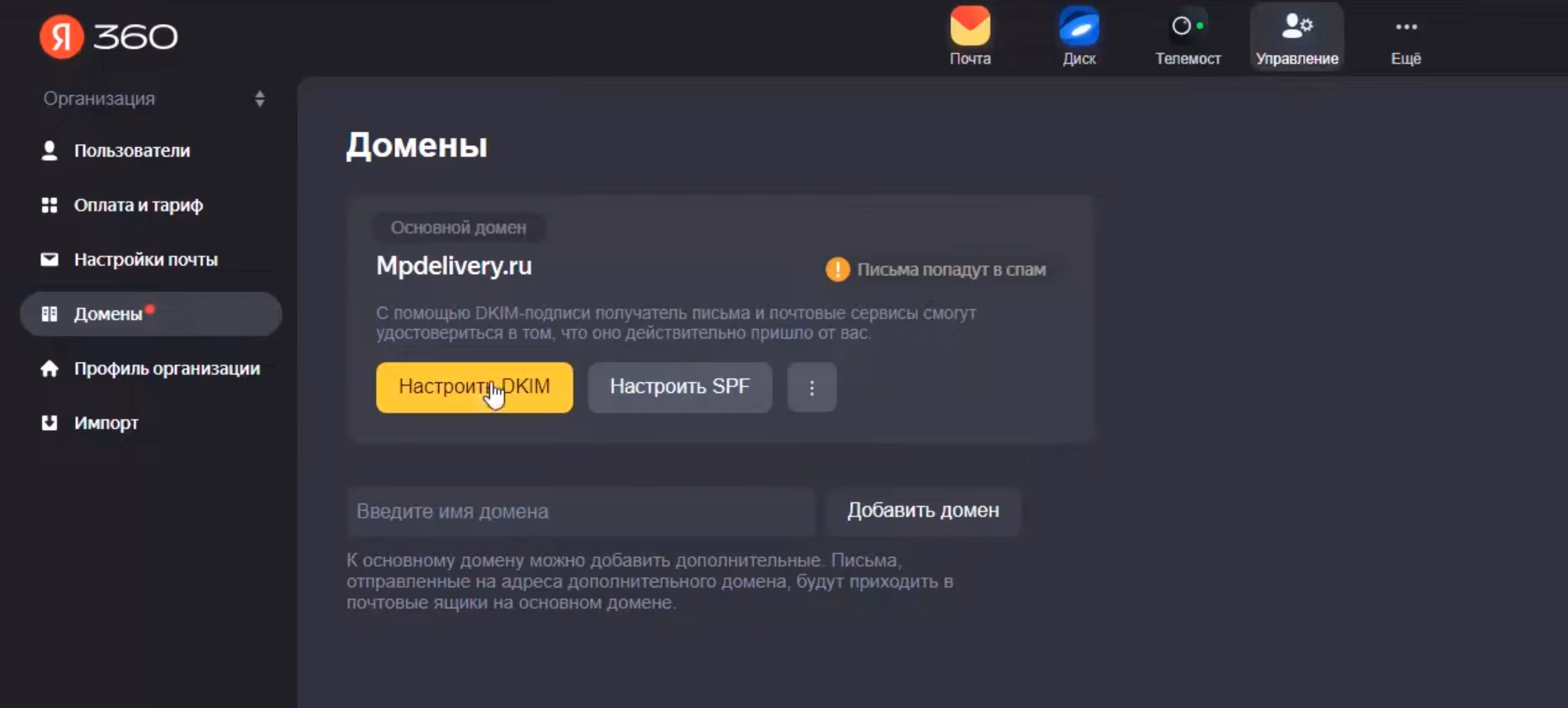
Task: Click the Яндекс 360 logo
Action: (x=108, y=36)
